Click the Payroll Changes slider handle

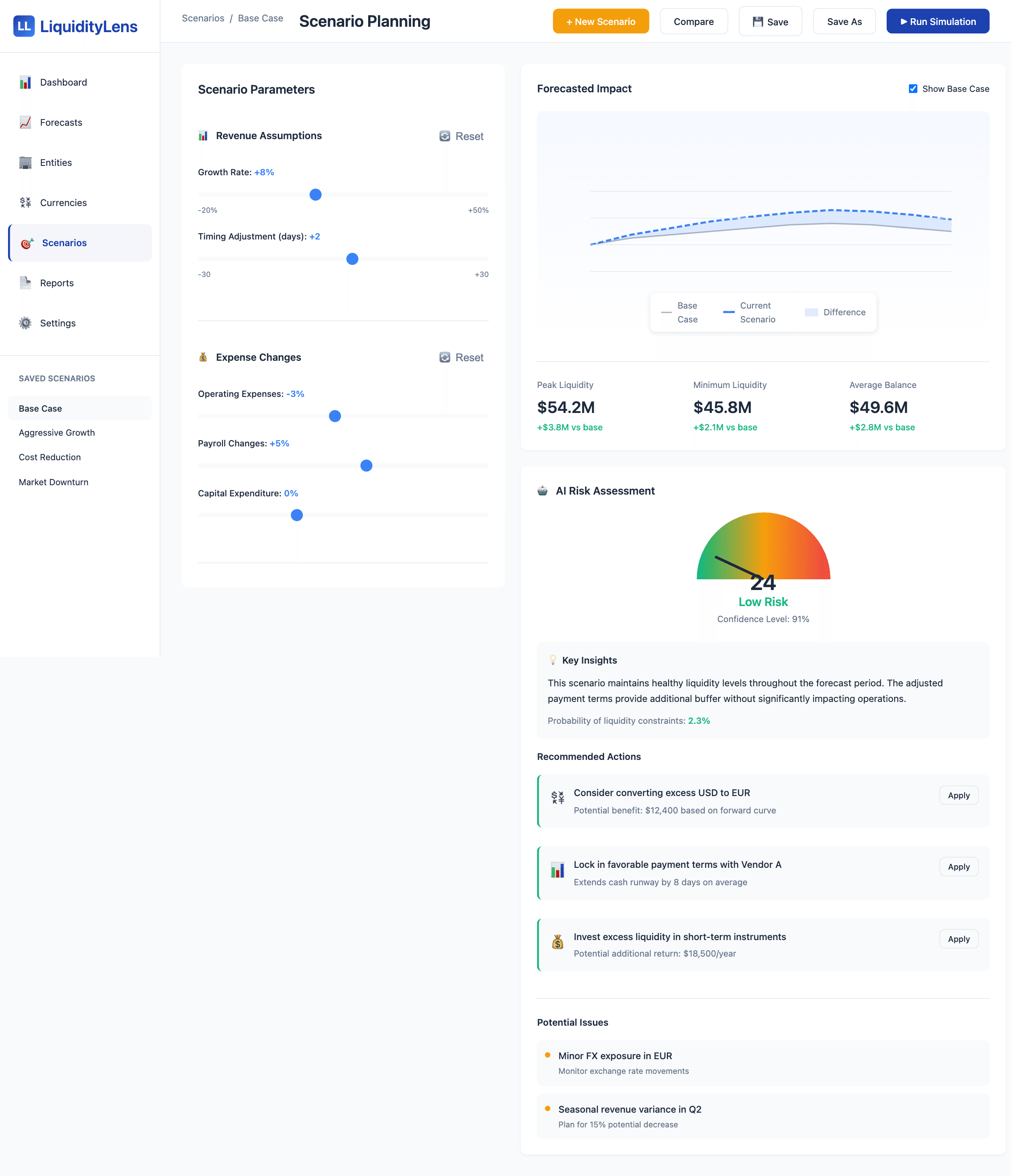click(366, 466)
